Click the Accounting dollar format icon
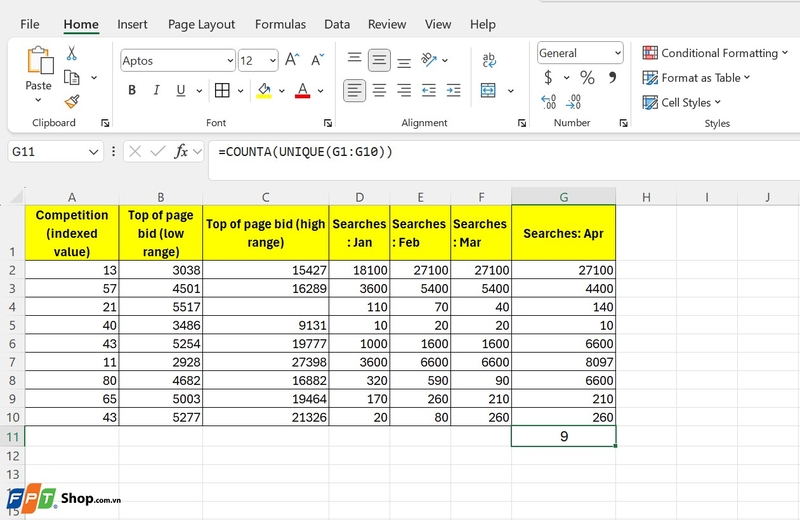Screen dimensions: 800x520 [x=548, y=78]
